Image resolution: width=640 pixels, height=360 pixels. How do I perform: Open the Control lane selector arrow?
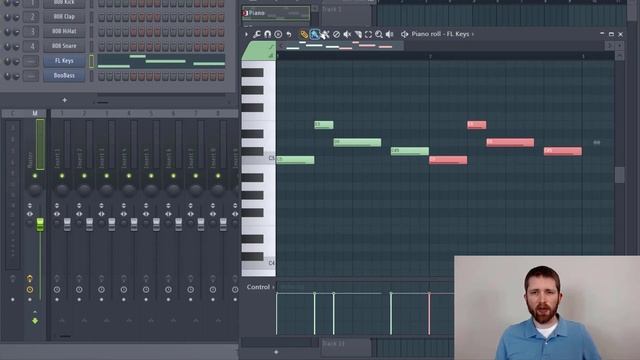pyautogui.click(x=273, y=287)
